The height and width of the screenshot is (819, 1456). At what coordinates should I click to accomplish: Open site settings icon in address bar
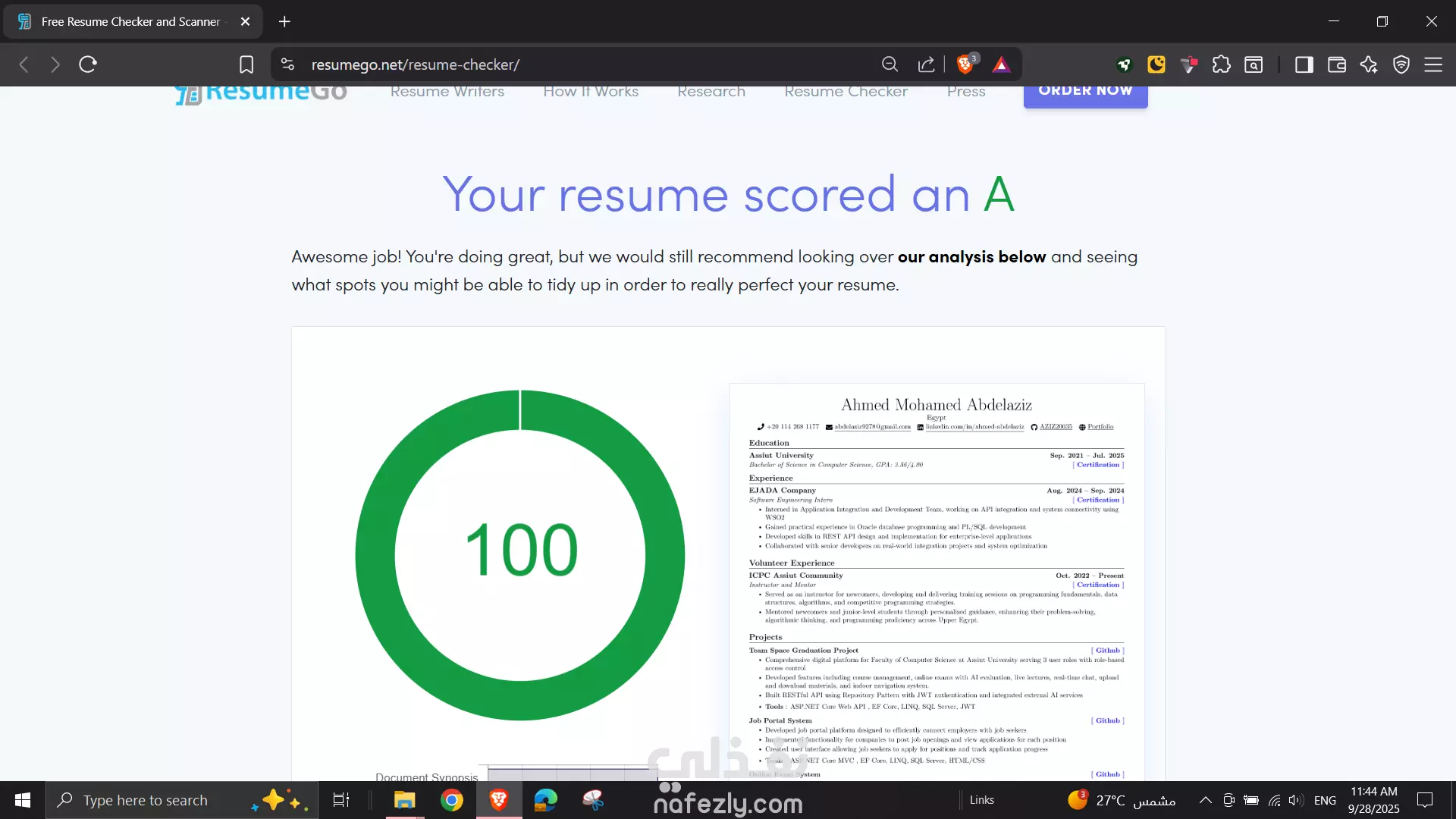click(287, 64)
